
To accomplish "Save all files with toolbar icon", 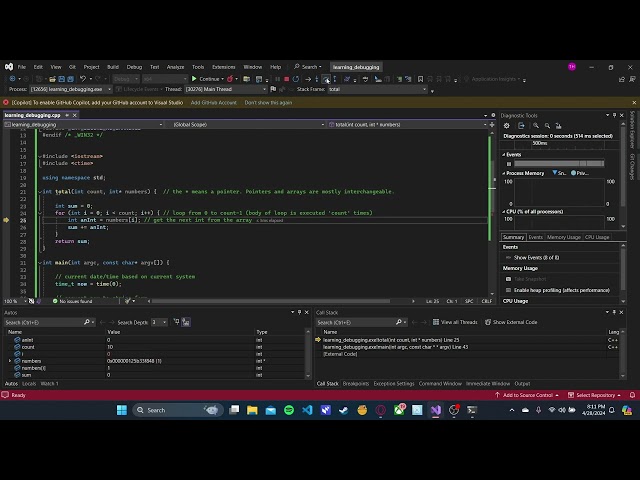I will (71, 79).
